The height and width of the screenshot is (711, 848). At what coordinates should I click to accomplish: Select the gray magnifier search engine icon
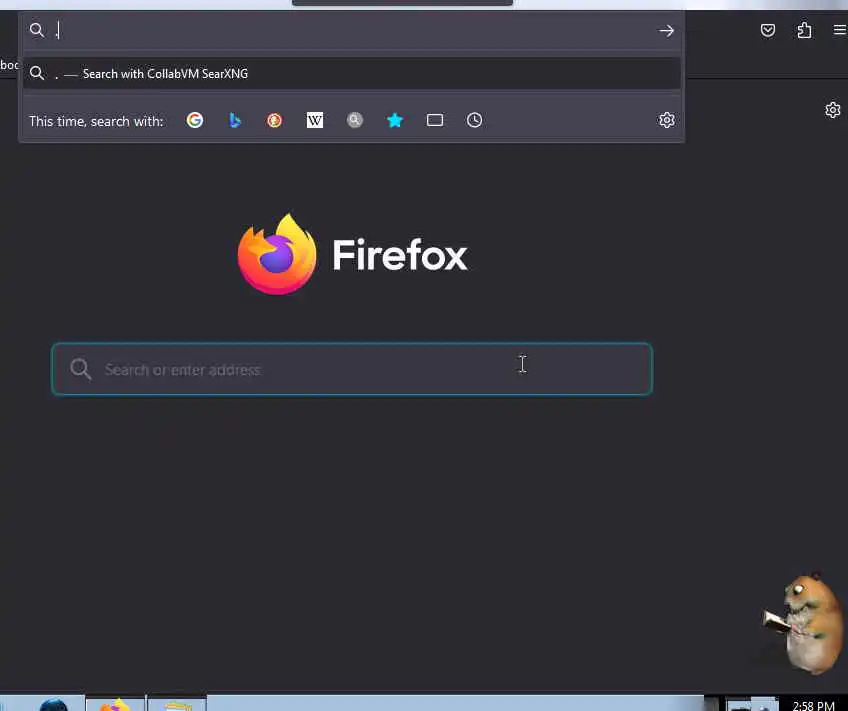click(355, 120)
